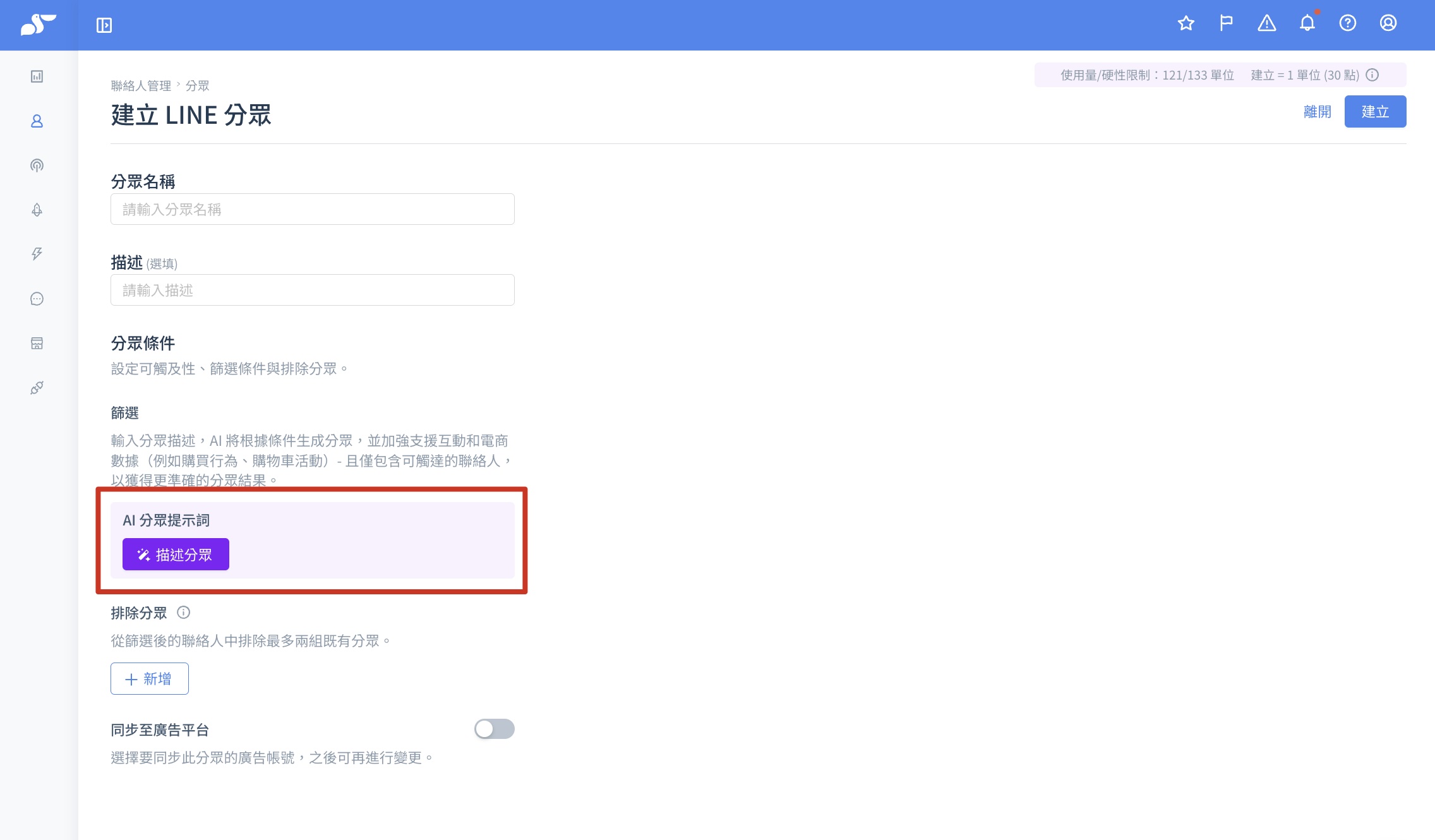
Task: Click the 同步至廣告平台 label
Action: coord(160,730)
